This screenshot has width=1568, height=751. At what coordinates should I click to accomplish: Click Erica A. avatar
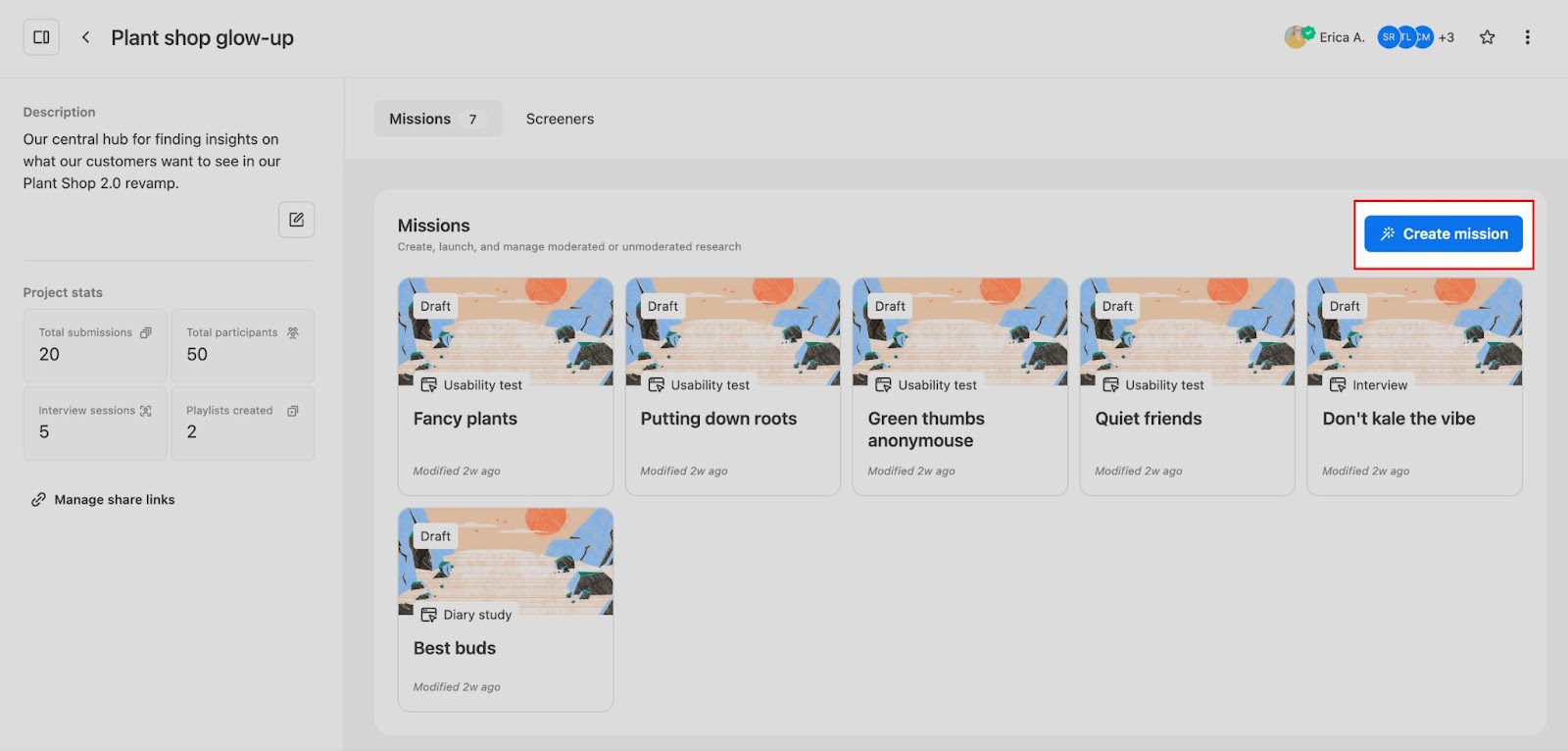coord(1297,37)
